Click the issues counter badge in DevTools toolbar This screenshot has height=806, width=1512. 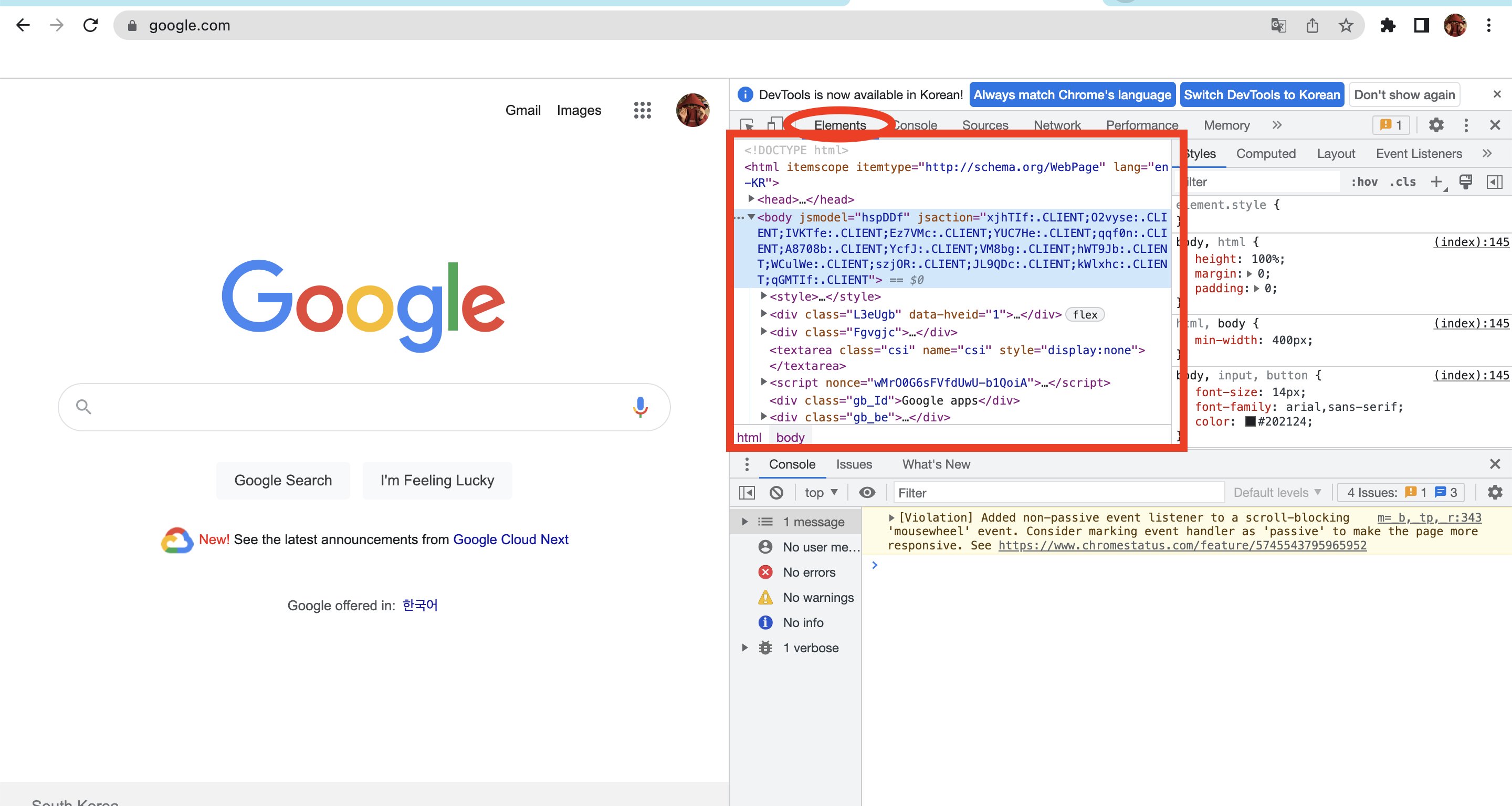pyautogui.click(x=1391, y=125)
